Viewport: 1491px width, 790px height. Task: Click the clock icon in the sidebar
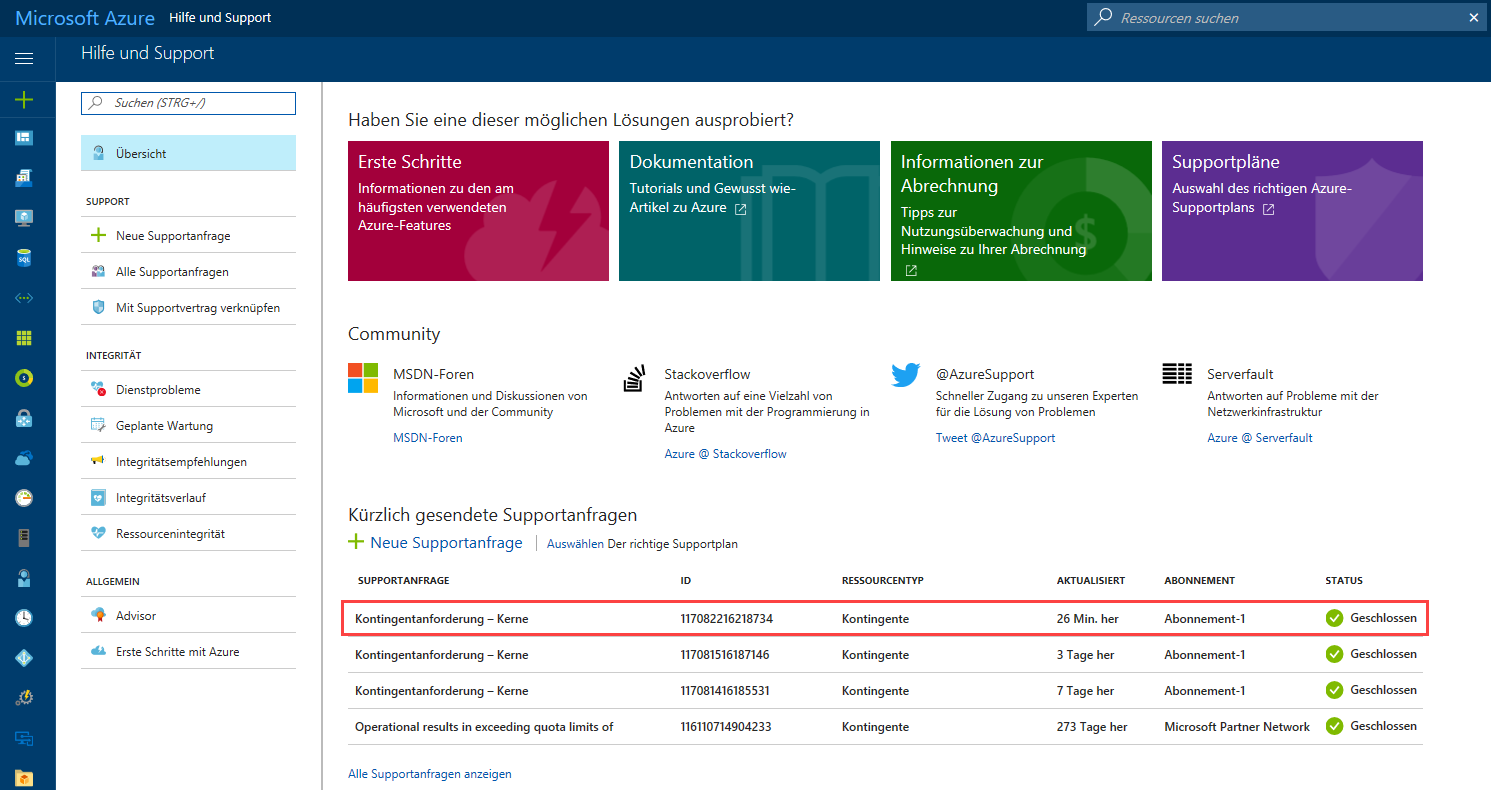[24, 618]
